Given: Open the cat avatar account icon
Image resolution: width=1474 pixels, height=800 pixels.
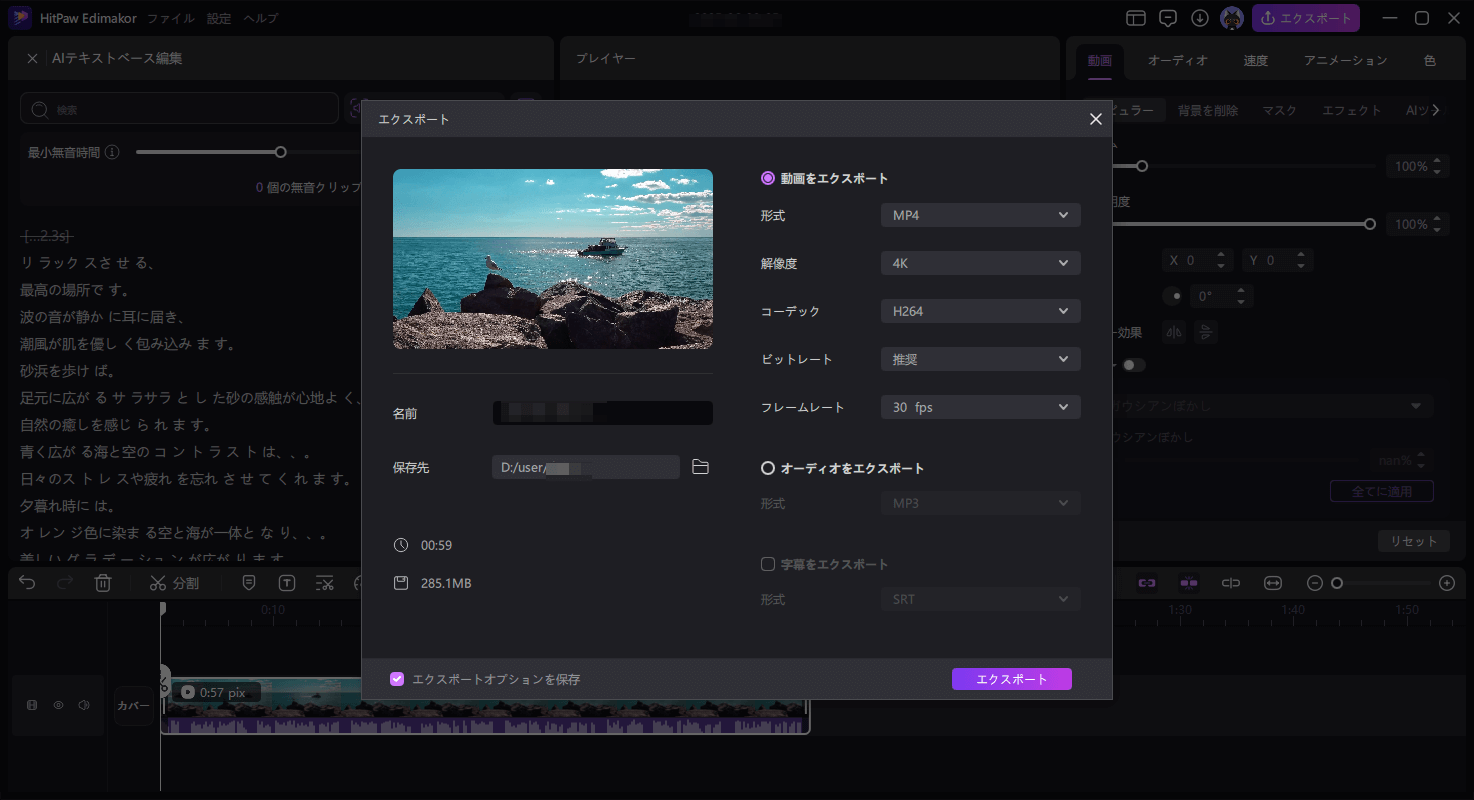Looking at the screenshot, I should tap(1232, 18).
